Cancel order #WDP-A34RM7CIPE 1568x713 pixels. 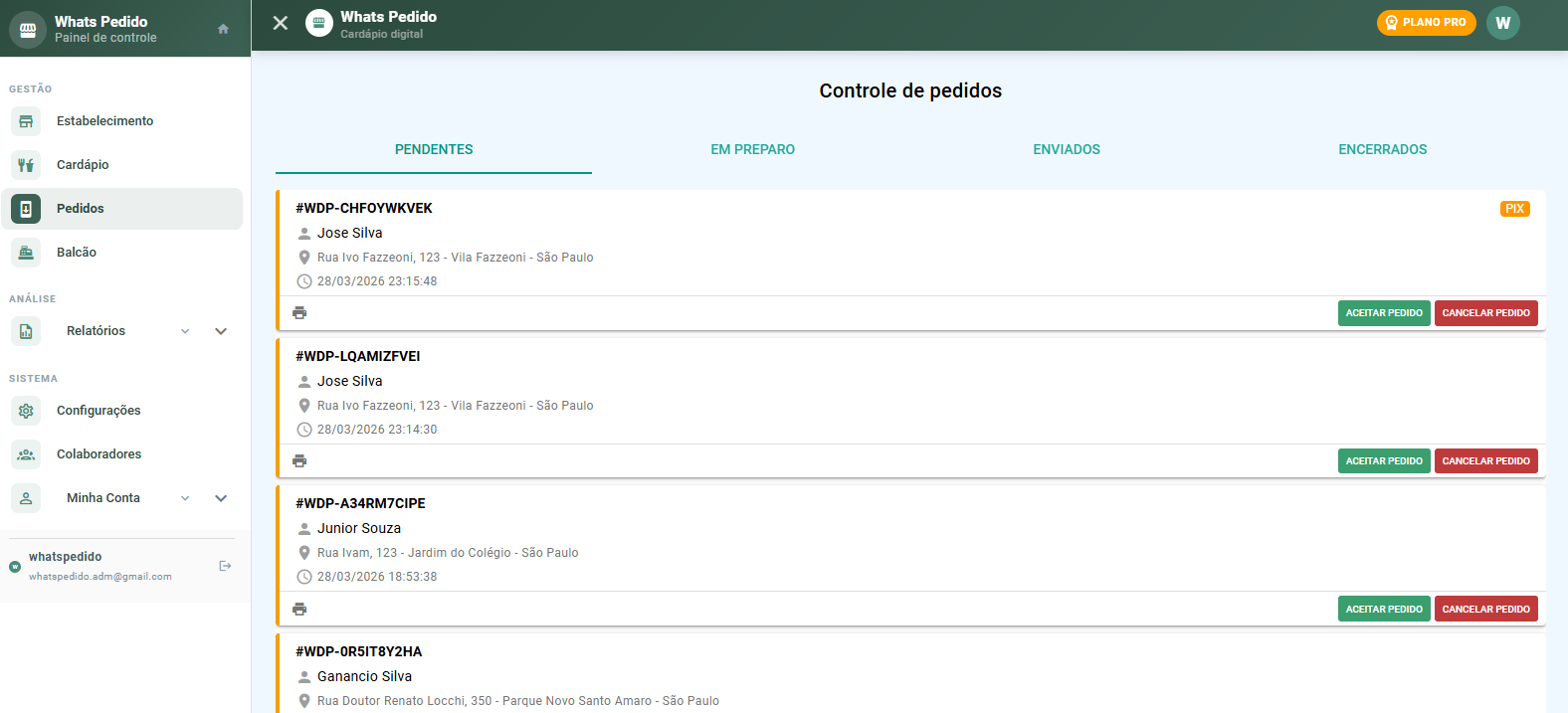[x=1486, y=610]
